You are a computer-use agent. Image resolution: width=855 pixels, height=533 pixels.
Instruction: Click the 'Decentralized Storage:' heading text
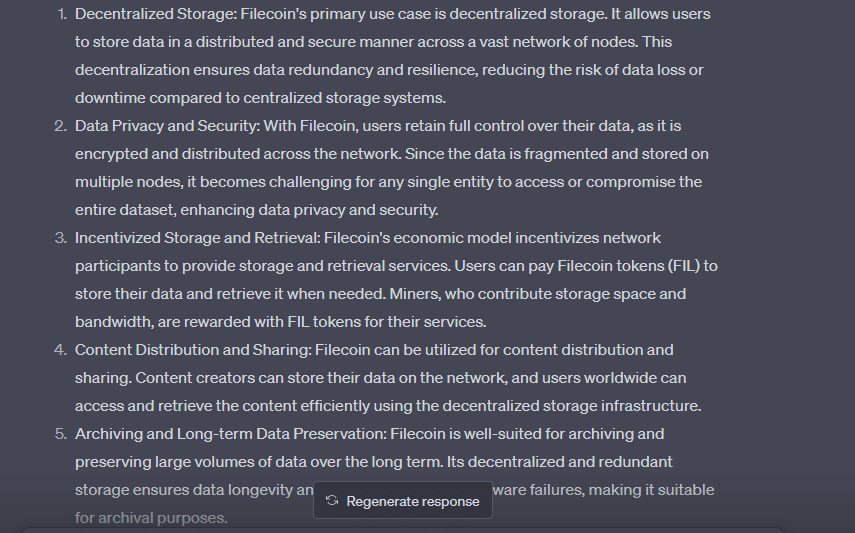[156, 14]
